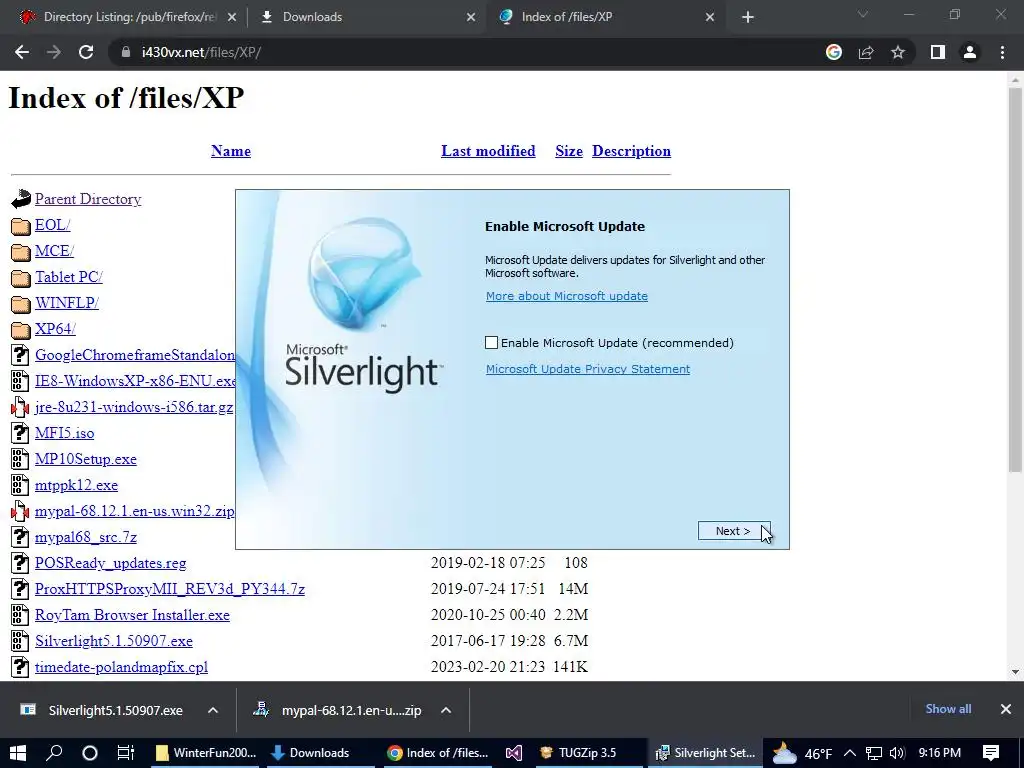
Task: Select the Index of /files/XP tab
Action: click(x=604, y=17)
